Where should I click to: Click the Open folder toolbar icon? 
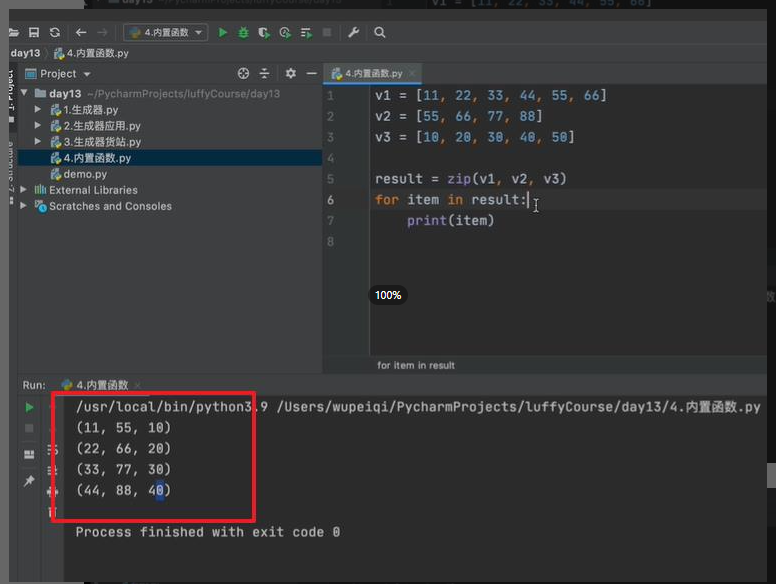(x=13, y=33)
